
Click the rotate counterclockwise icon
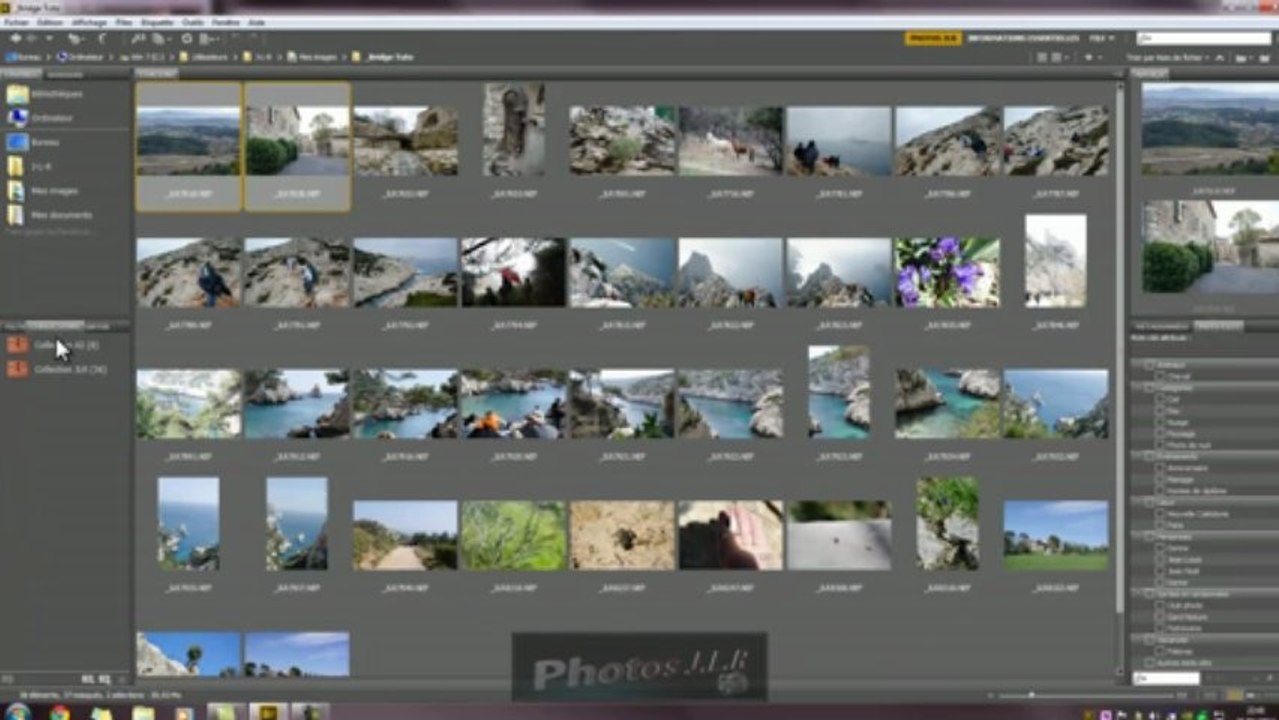pos(235,39)
